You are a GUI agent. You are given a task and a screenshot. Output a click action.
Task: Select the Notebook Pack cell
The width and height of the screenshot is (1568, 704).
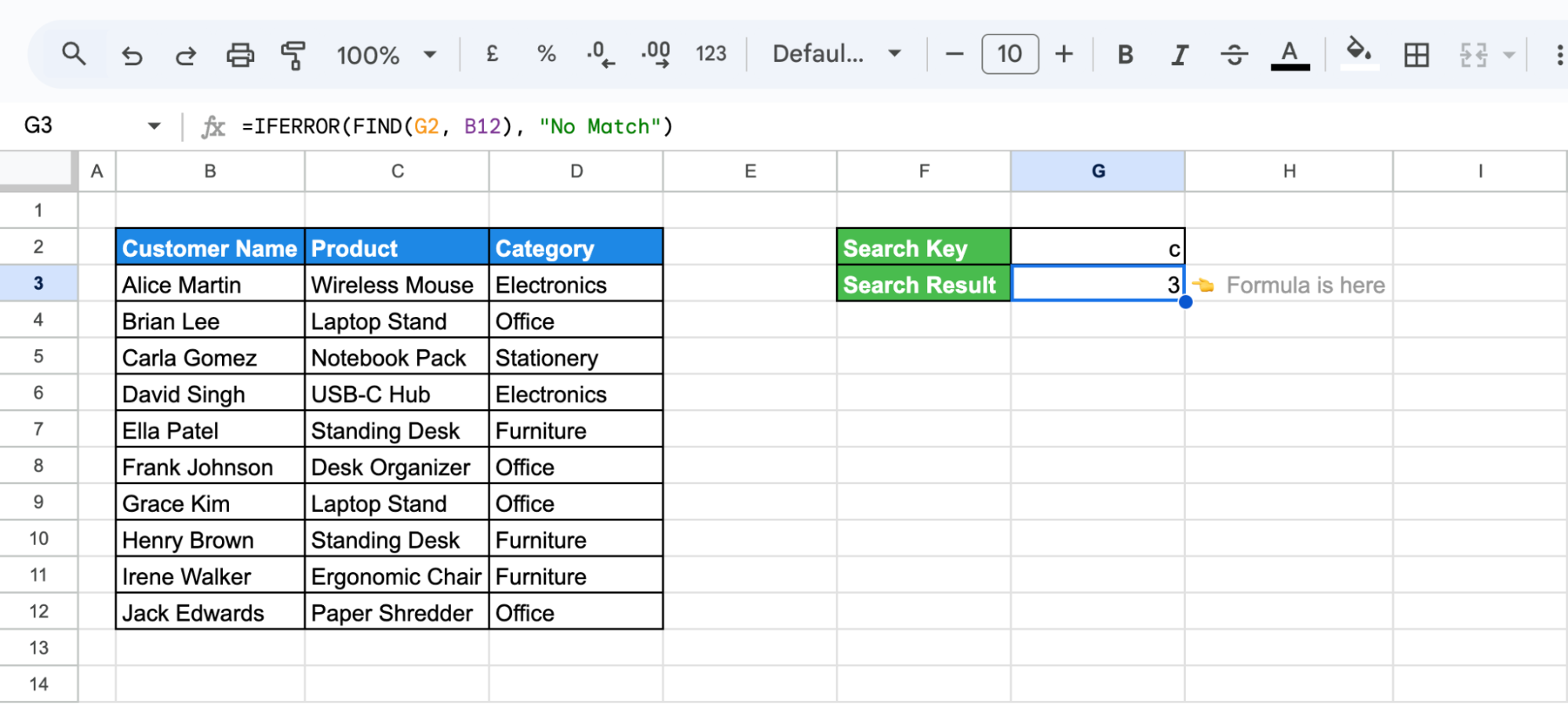397,357
